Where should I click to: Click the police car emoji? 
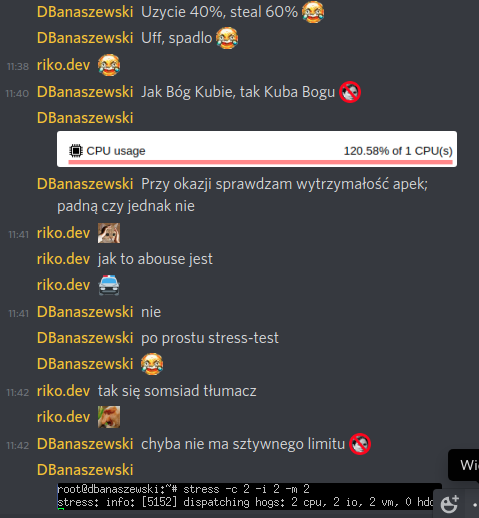click(109, 285)
